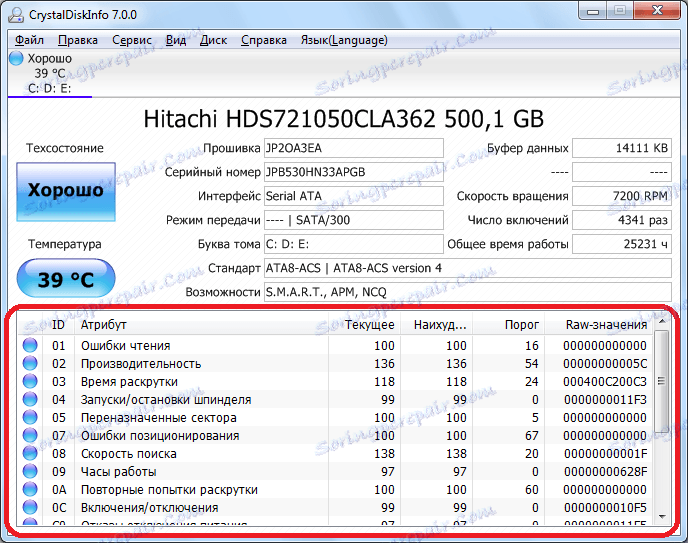The width and height of the screenshot is (688, 543).
Task: Close the CrystalDiskInfo window
Action: tap(657, 11)
